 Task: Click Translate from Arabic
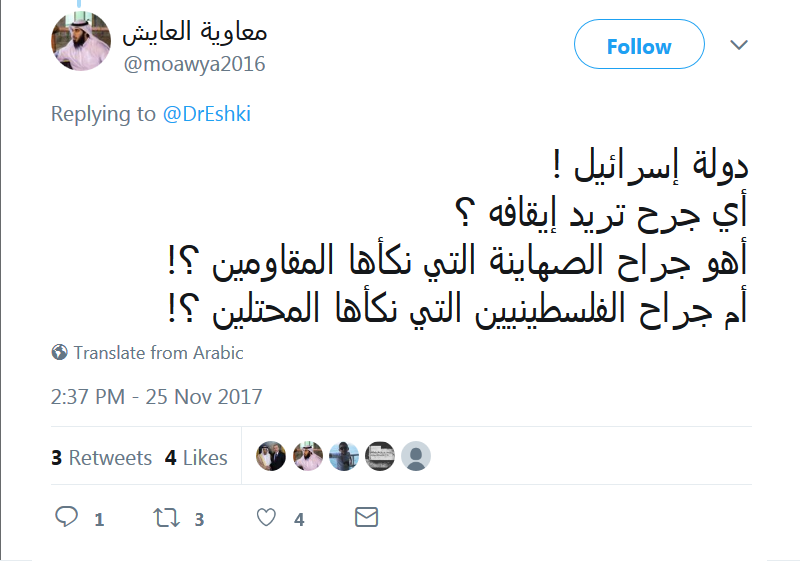click(x=158, y=353)
